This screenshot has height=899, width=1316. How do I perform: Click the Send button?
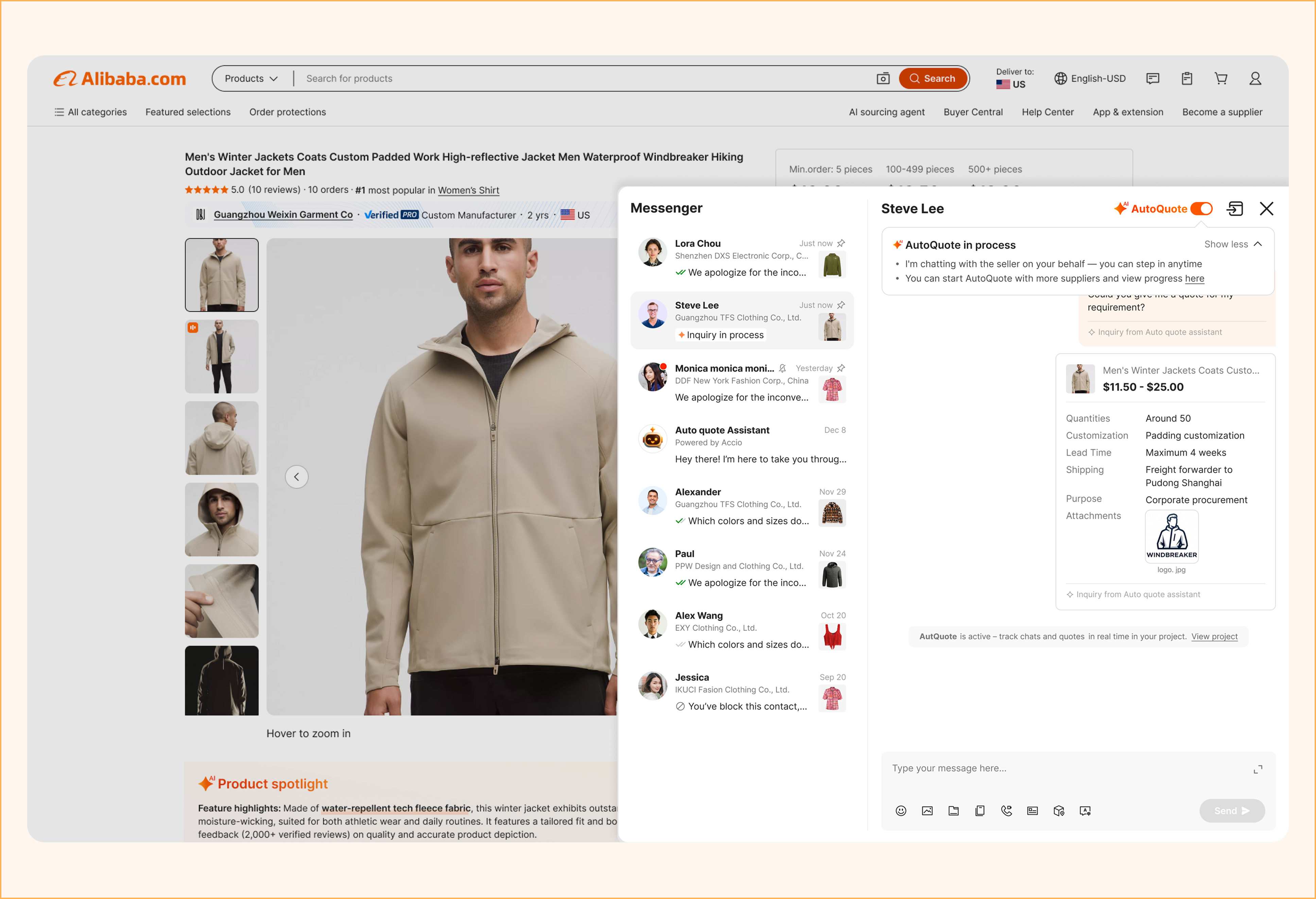[x=1232, y=811]
